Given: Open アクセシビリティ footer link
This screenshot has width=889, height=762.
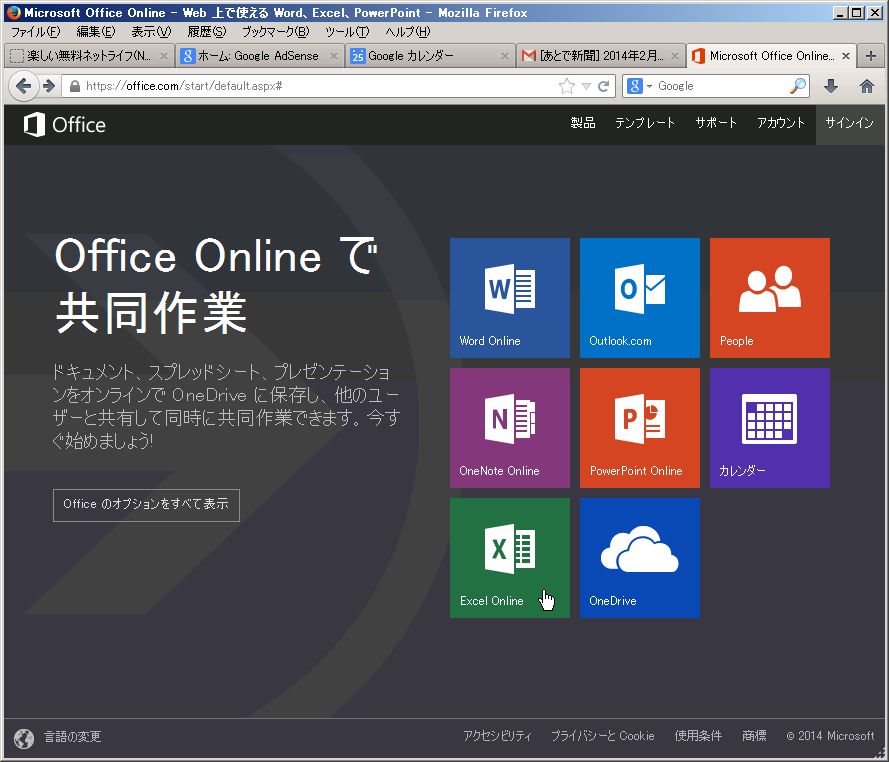Looking at the screenshot, I should (x=497, y=736).
